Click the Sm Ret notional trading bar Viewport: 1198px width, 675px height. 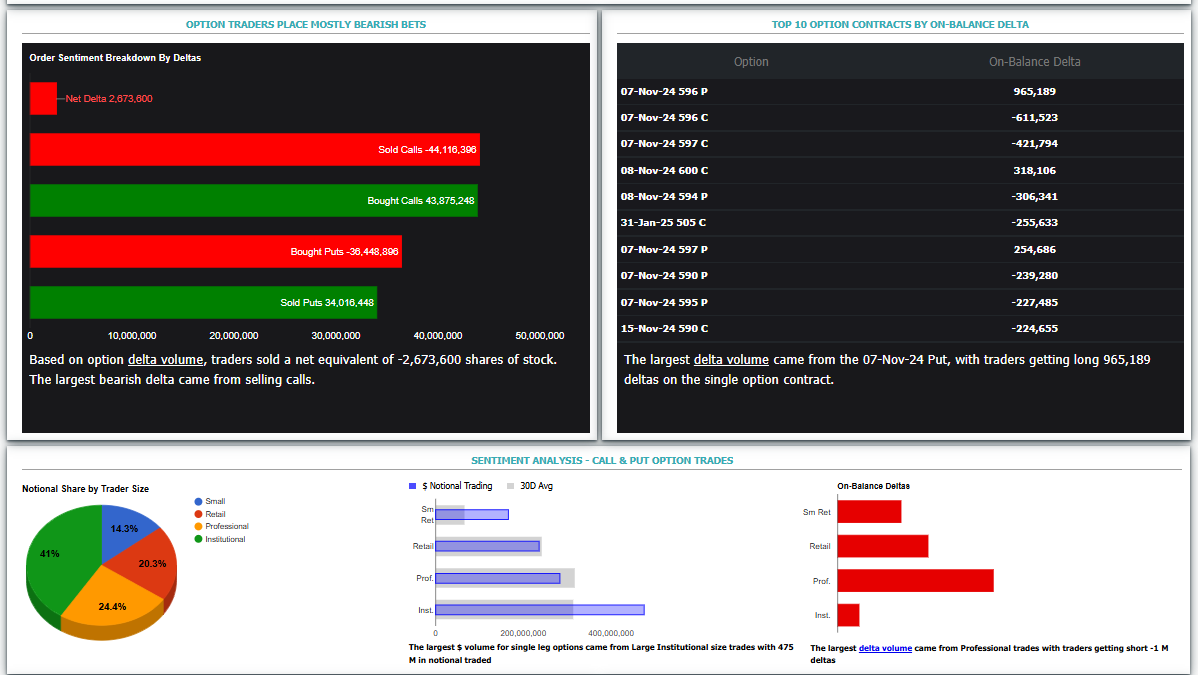pos(472,514)
